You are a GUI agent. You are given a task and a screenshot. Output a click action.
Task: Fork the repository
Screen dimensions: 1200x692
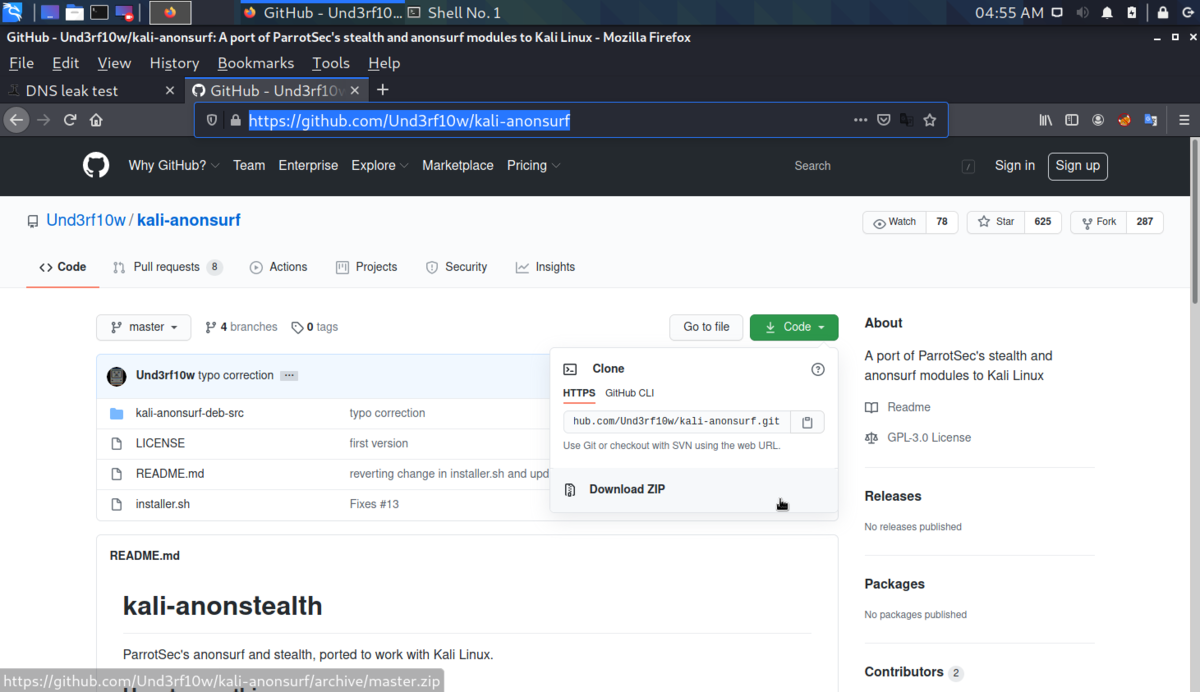[x=1098, y=222]
